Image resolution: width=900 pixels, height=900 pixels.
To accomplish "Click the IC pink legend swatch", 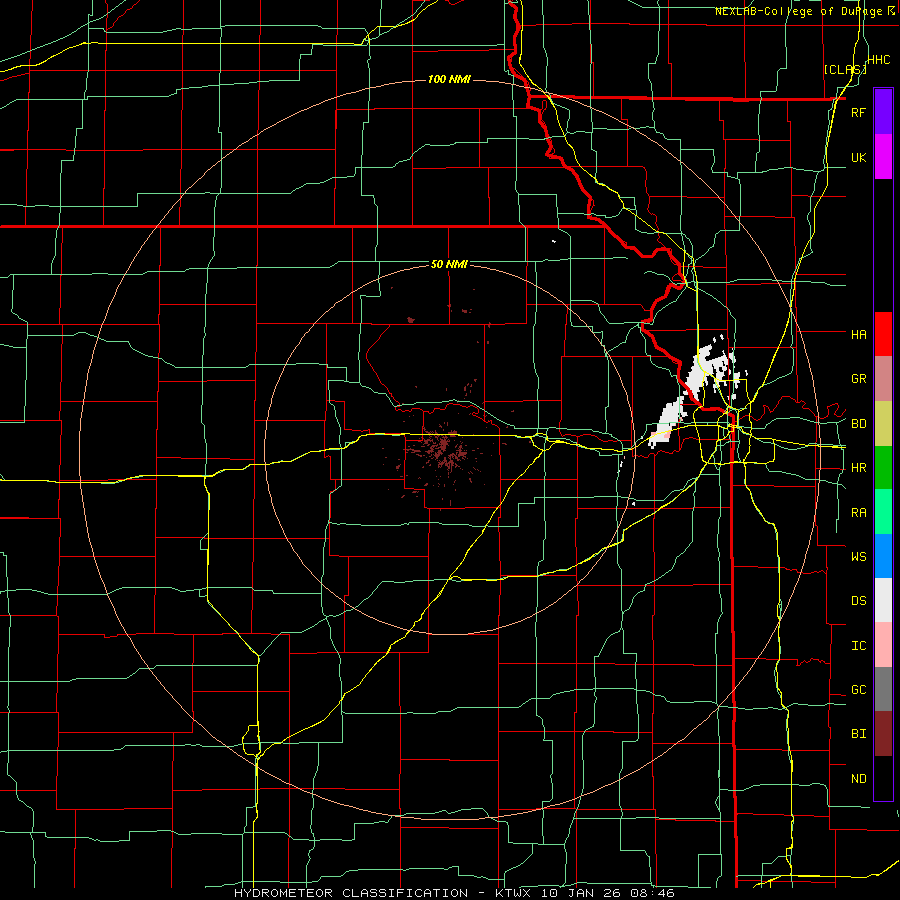I will pyautogui.click(x=883, y=645).
